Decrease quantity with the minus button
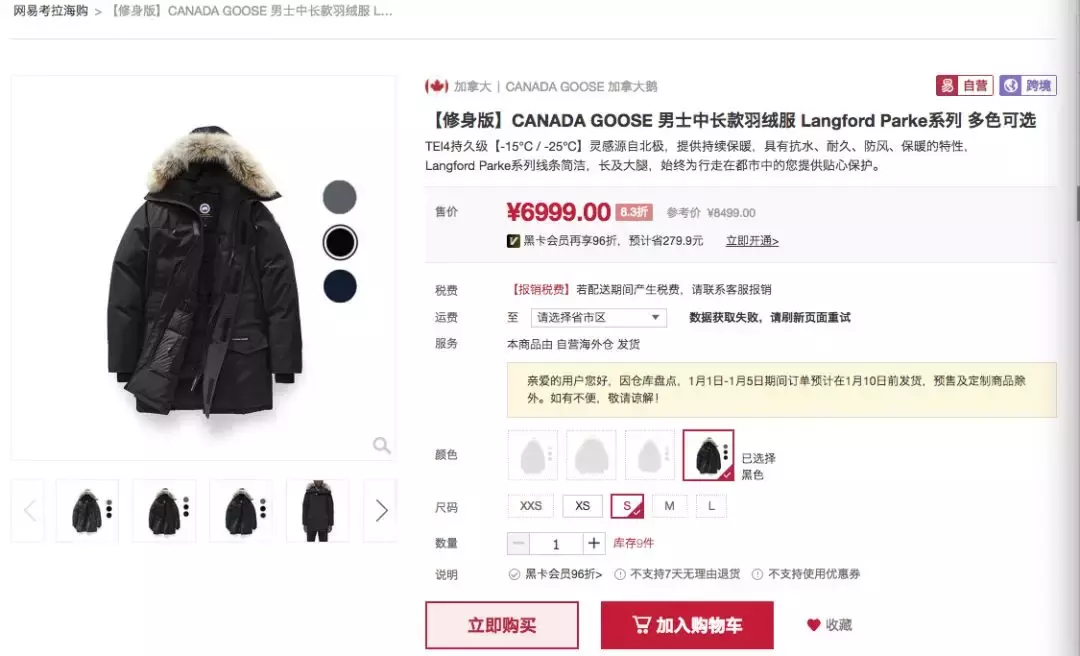Image resolution: width=1080 pixels, height=656 pixels. tap(519, 544)
